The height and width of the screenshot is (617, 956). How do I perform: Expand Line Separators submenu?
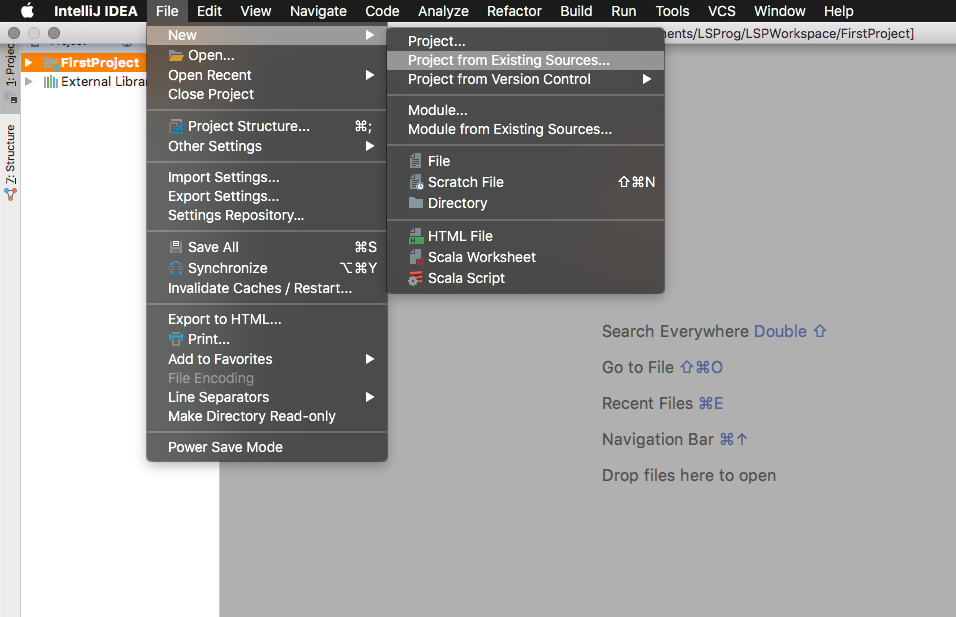click(267, 397)
